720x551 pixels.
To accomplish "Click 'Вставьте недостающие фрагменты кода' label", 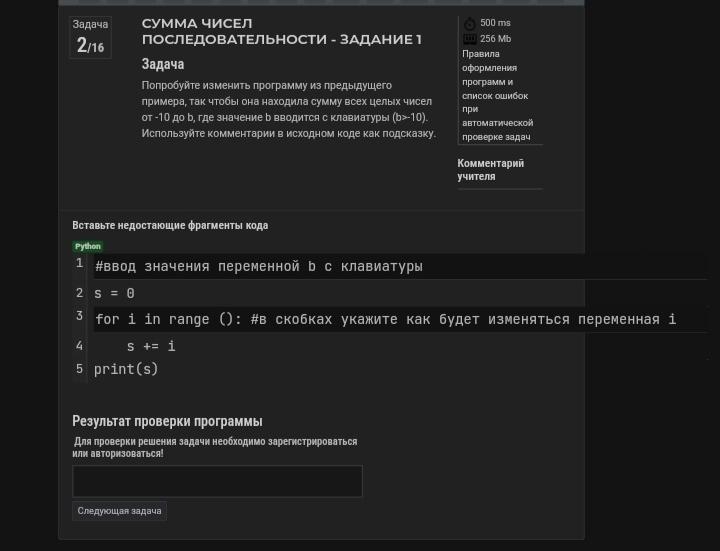I will (170, 225).
